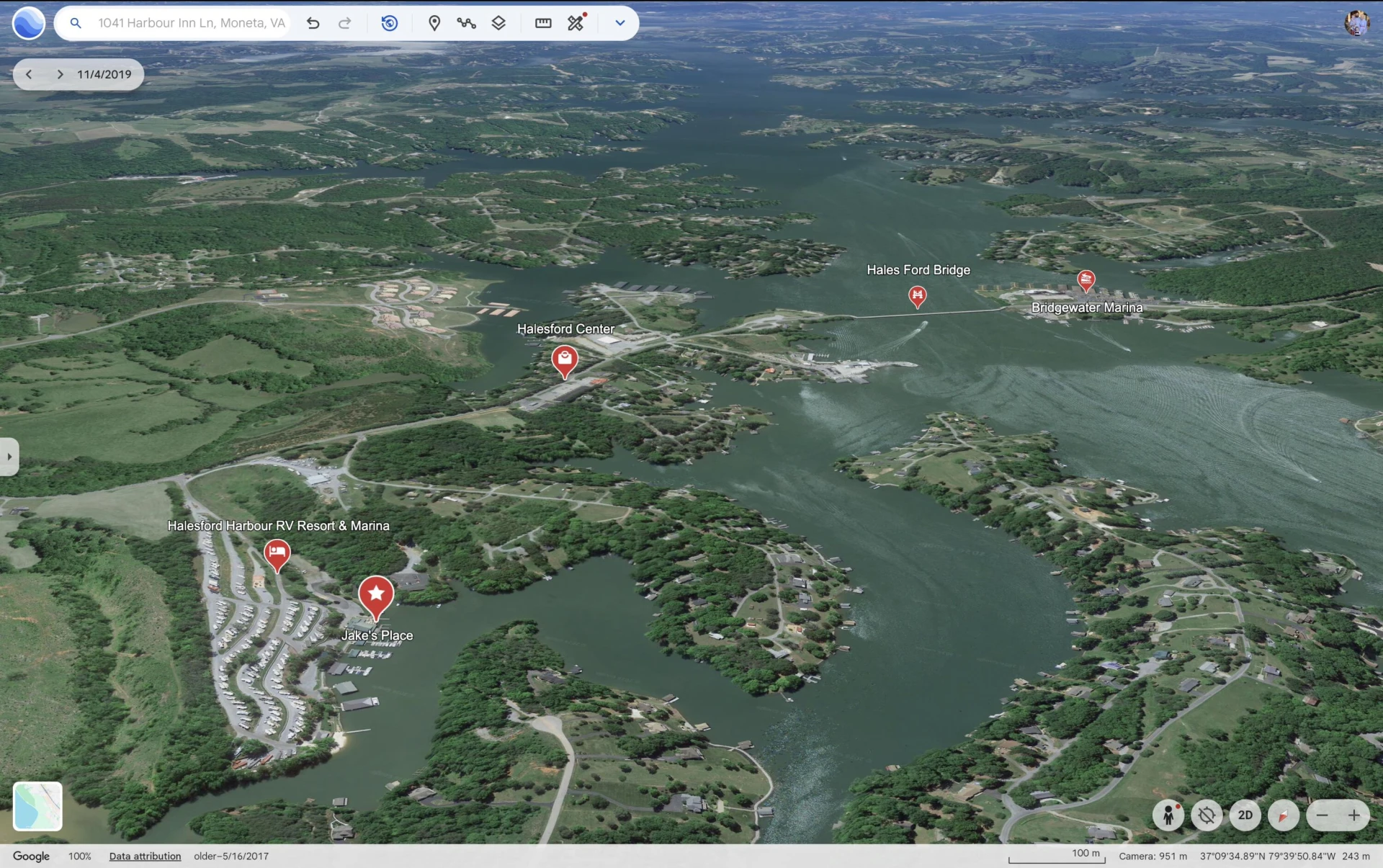Select the Hales Ford Bridge label
This screenshot has height=868, width=1383.
[918, 270]
